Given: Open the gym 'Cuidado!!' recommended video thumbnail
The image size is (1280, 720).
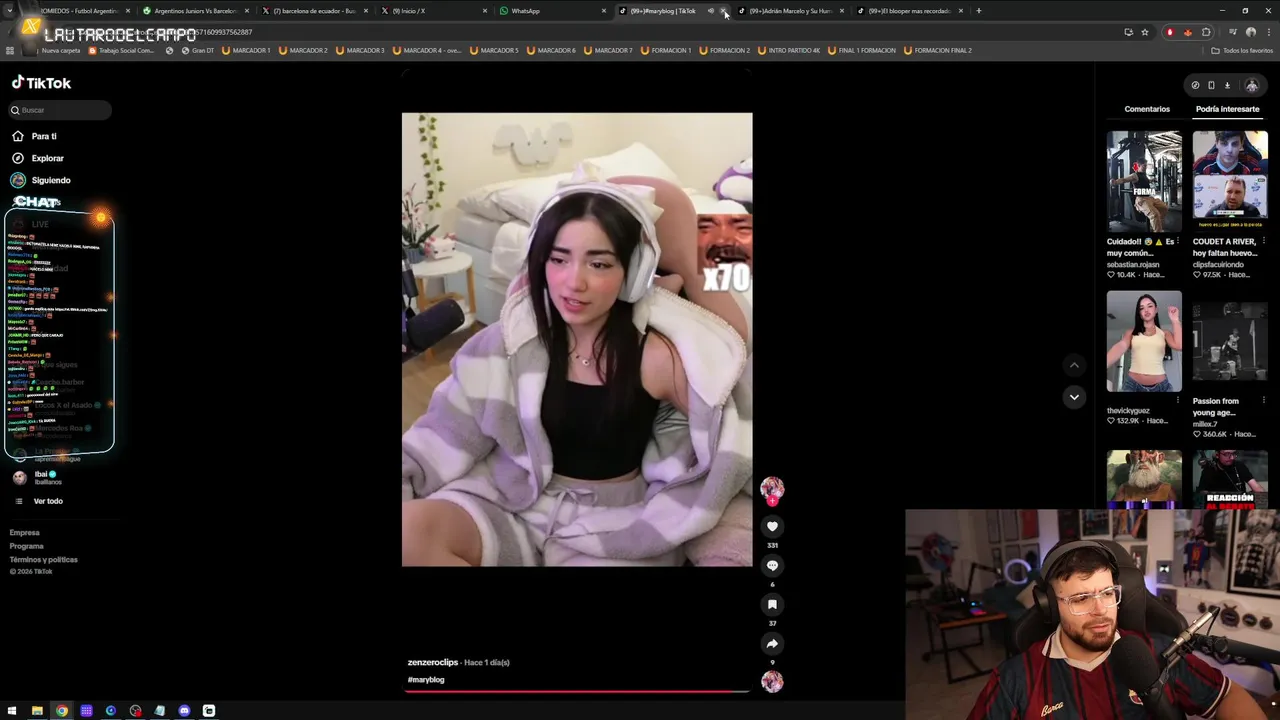Looking at the screenshot, I should click(1144, 181).
